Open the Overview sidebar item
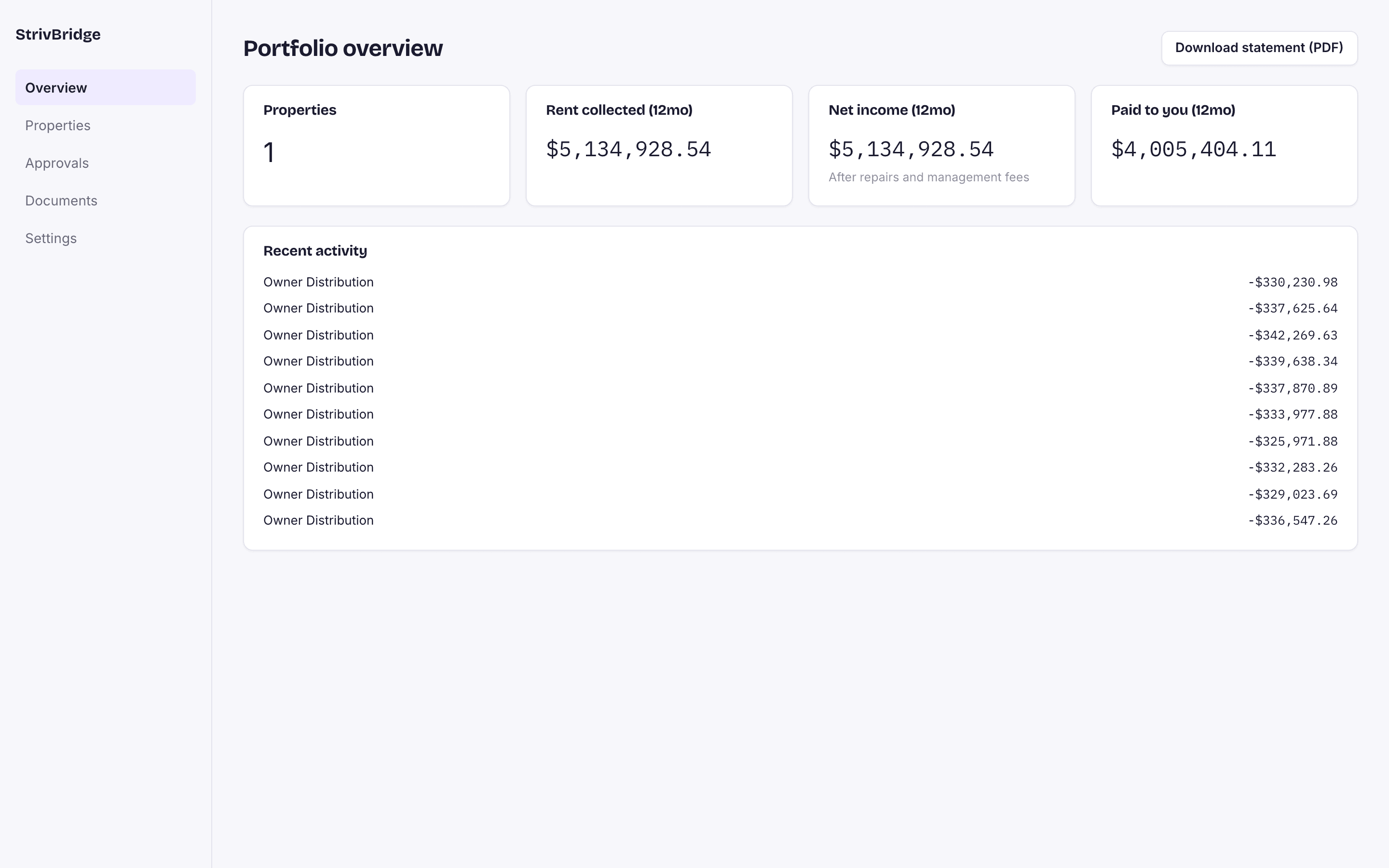 tap(105, 87)
